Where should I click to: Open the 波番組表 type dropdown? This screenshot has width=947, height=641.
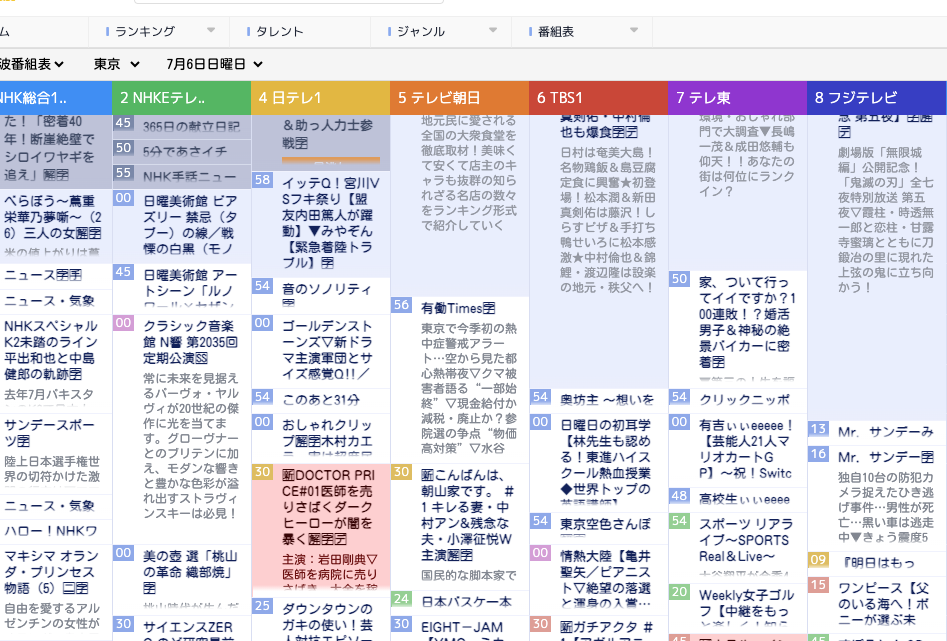(31, 64)
